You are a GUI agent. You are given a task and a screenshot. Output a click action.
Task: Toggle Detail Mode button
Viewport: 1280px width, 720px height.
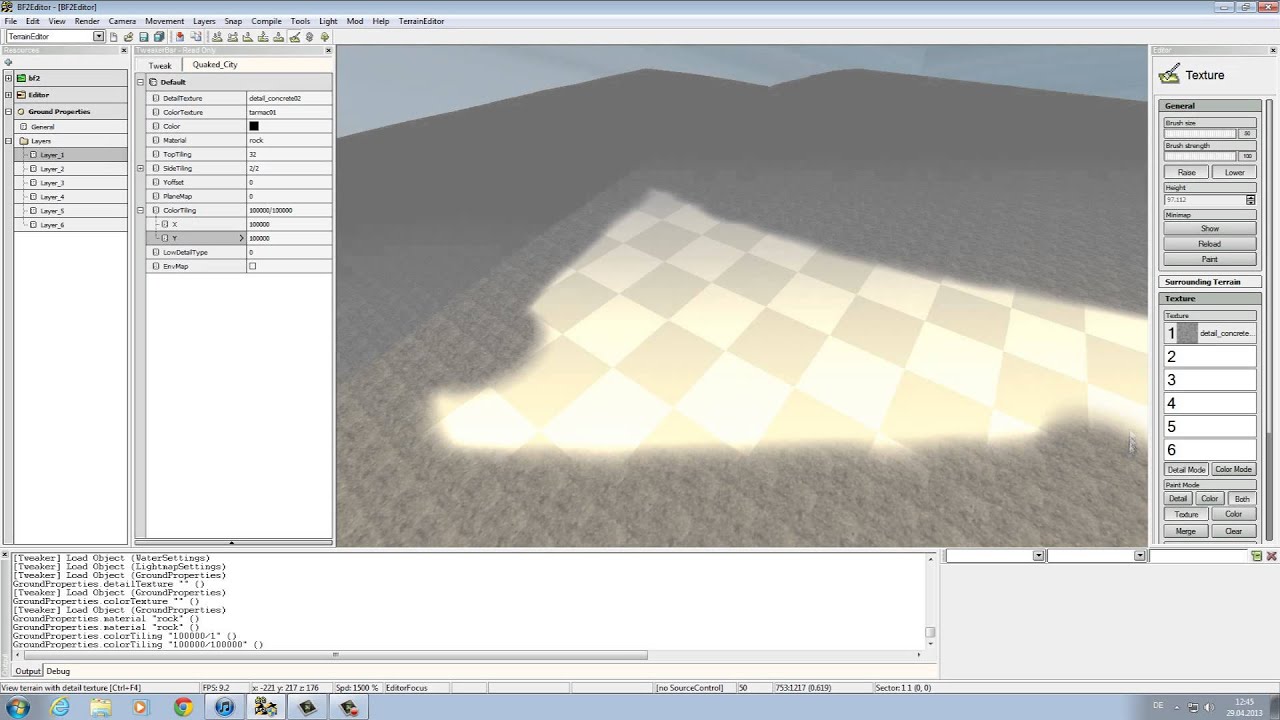click(x=1186, y=470)
